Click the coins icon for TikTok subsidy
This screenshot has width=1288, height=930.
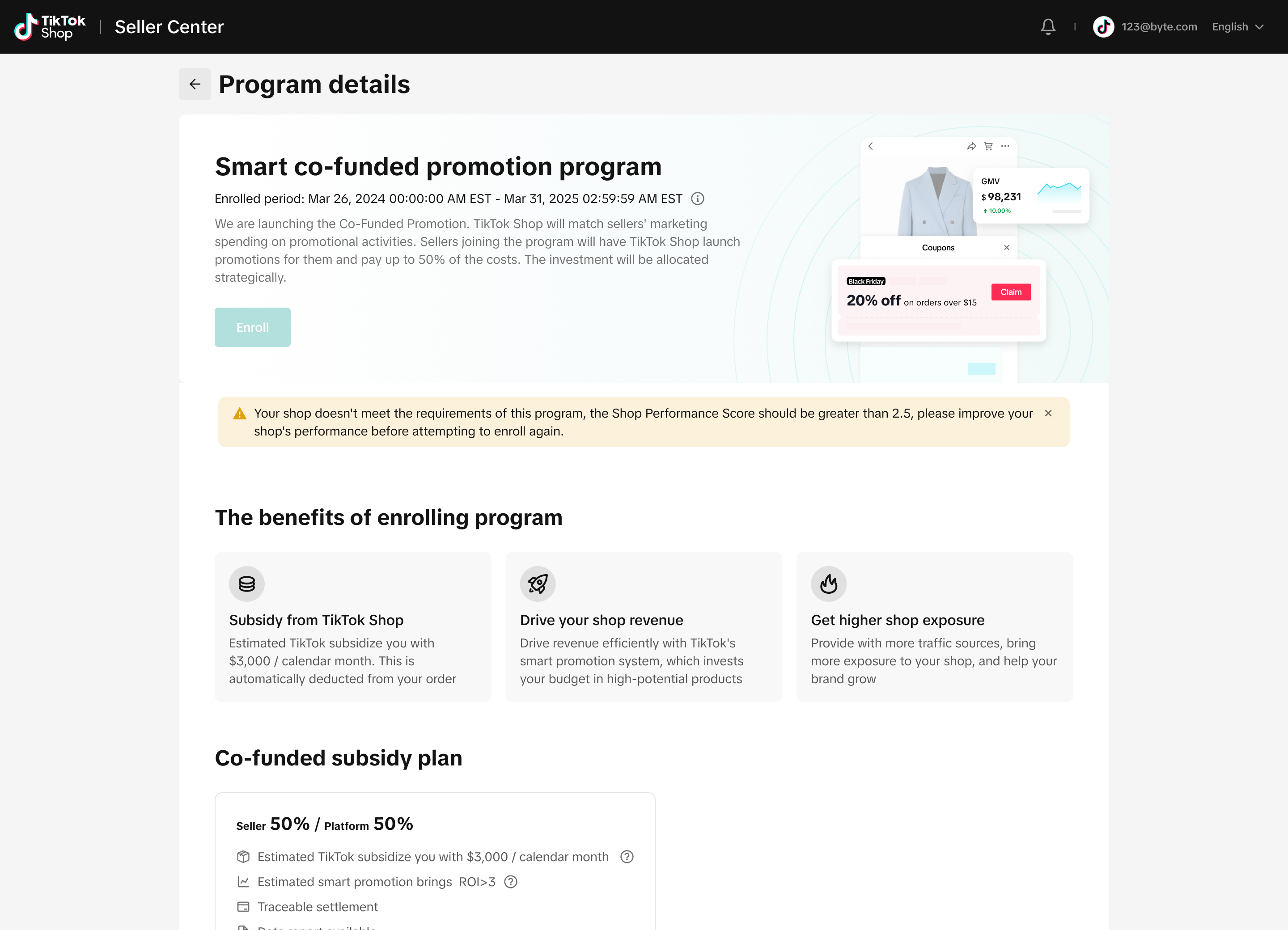tap(246, 583)
